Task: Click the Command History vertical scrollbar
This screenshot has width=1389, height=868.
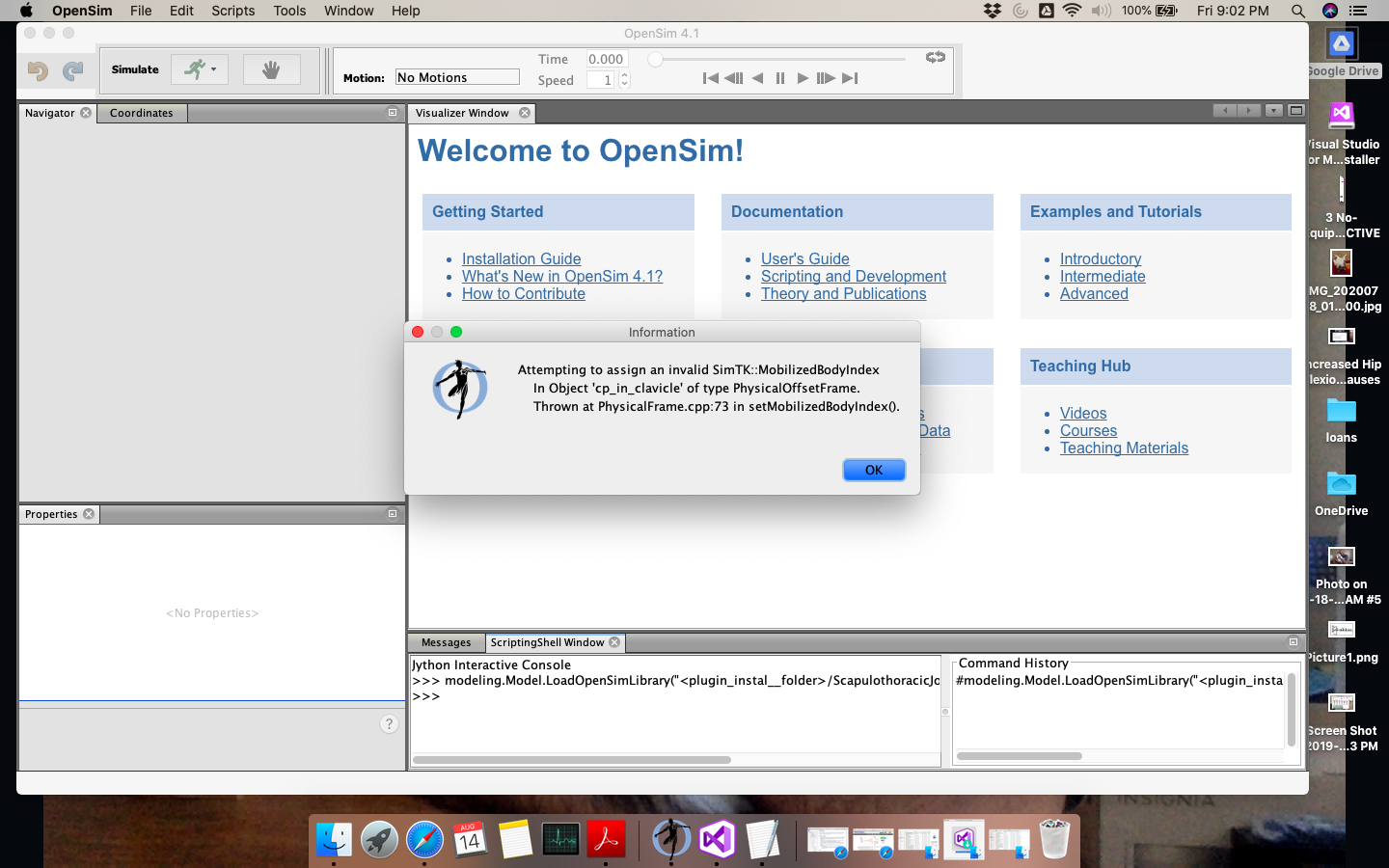Action: (1292, 710)
